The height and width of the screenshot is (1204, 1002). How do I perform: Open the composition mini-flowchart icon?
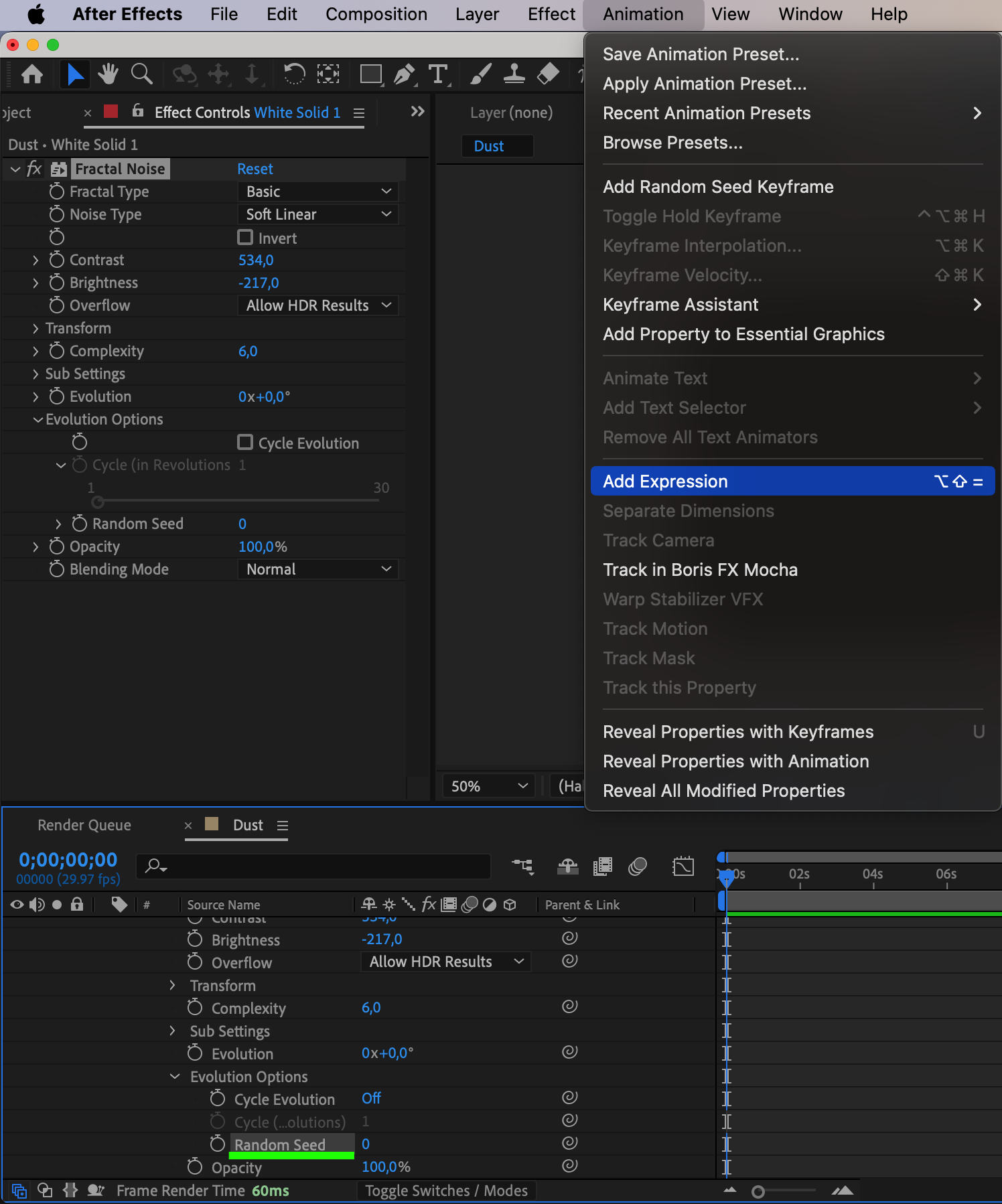coord(522,867)
